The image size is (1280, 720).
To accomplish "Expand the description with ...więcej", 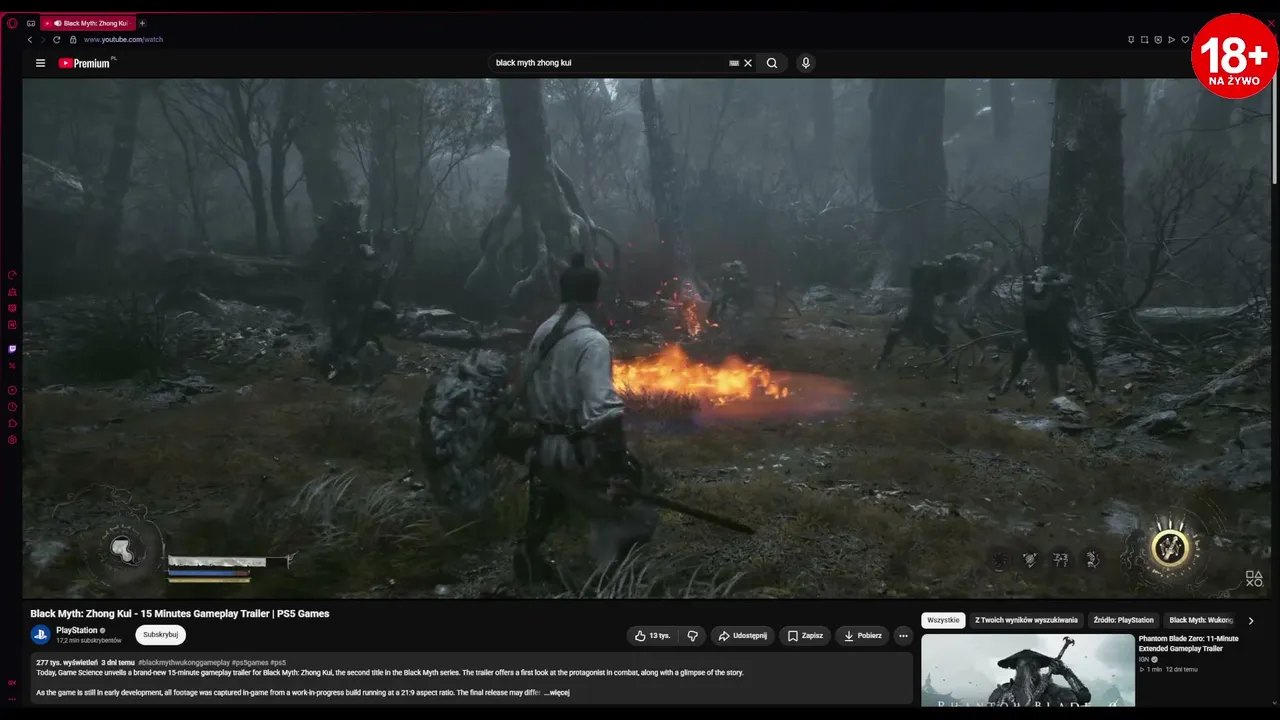I will (x=557, y=692).
